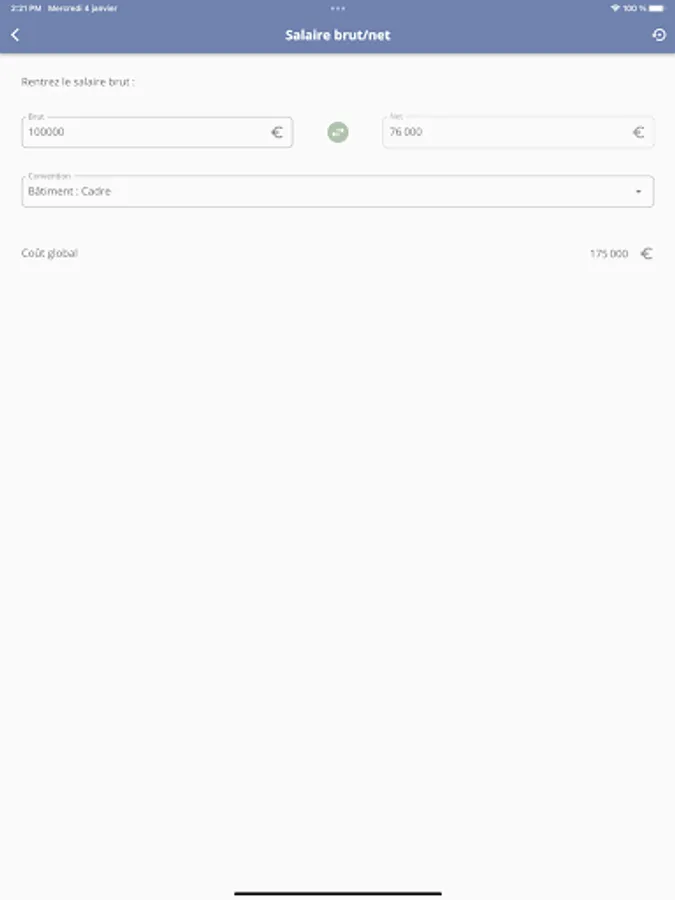Tap the Rentrez le salaire brut prompt
This screenshot has width=675, height=900.
pyautogui.click(x=78, y=82)
